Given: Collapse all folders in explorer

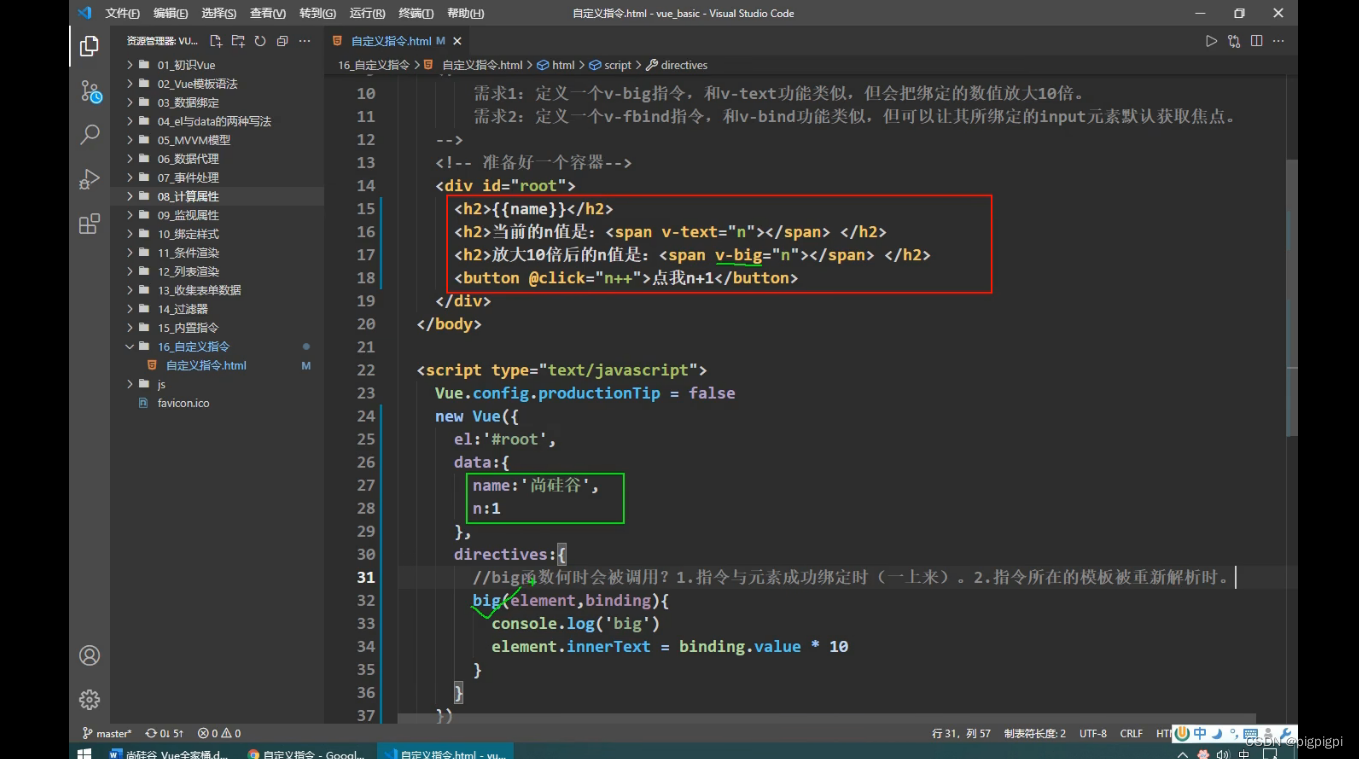Looking at the screenshot, I should point(282,41).
